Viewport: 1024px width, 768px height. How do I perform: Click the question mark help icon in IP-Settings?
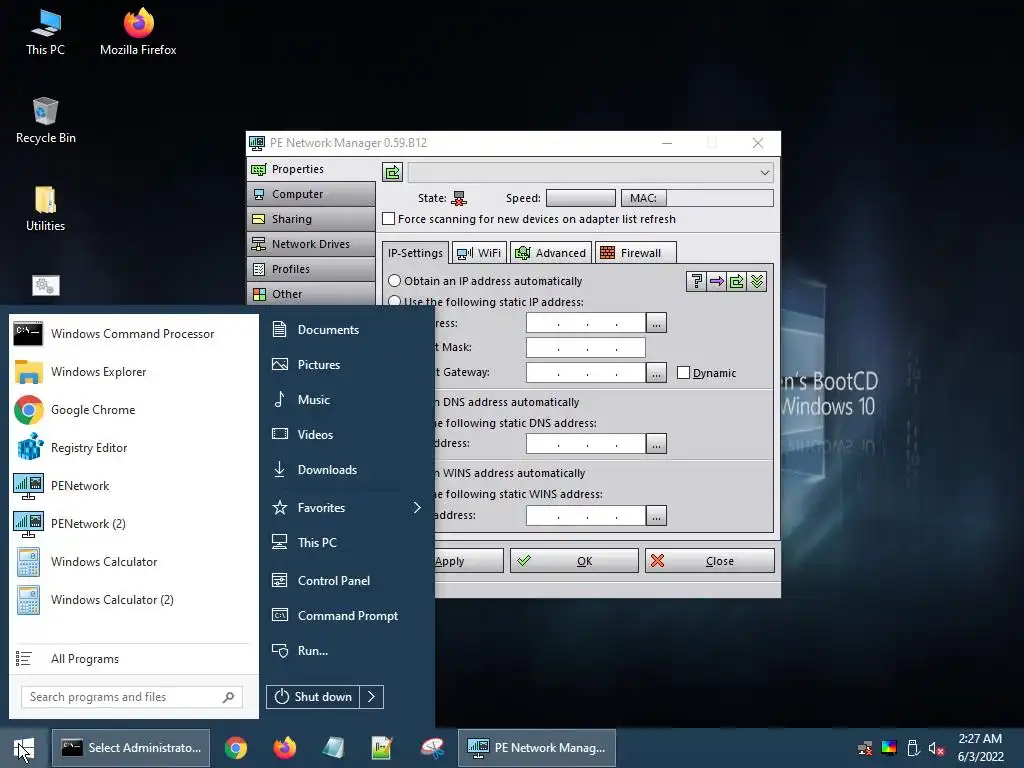point(696,281)
